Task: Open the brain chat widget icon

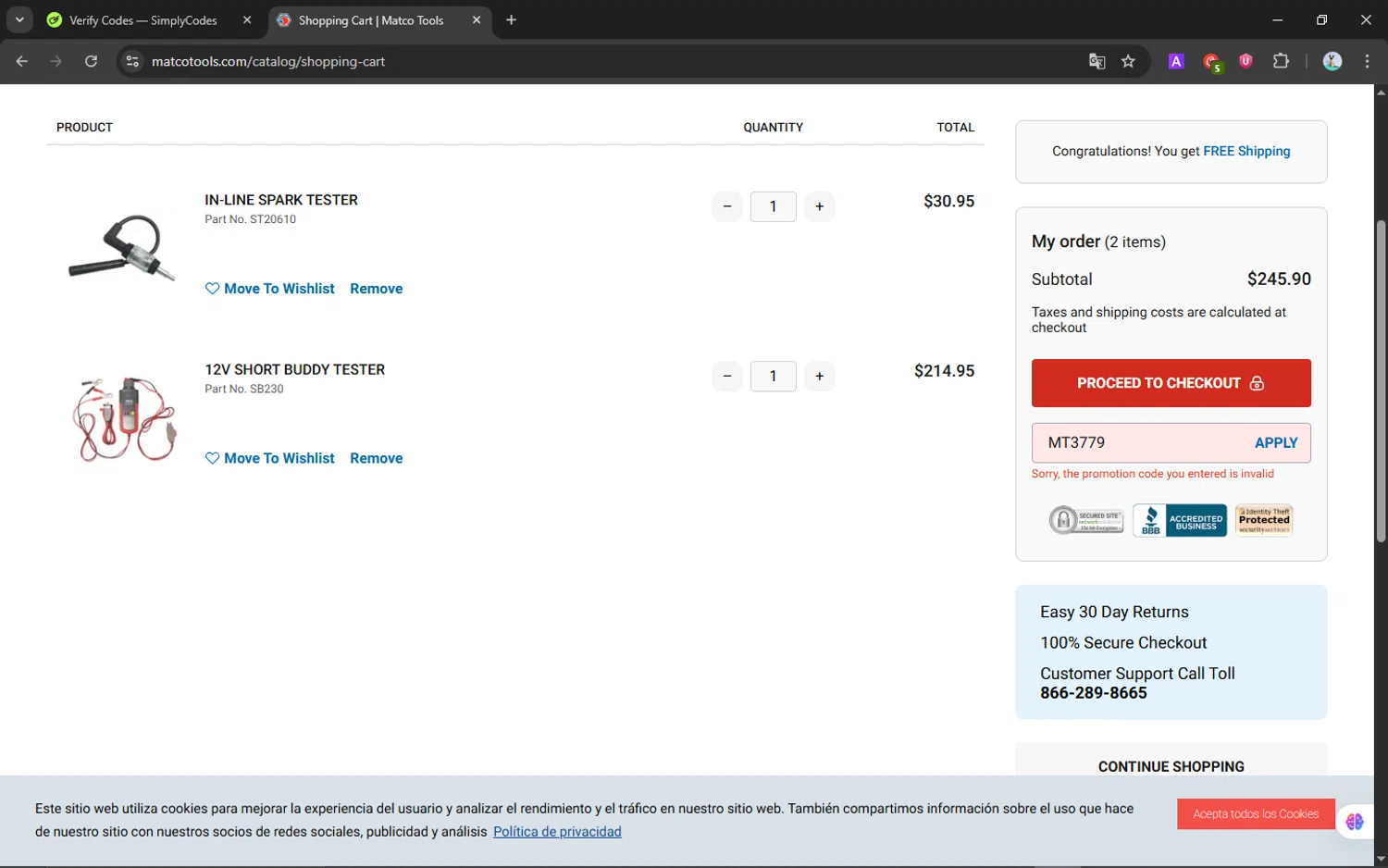Action: [1355, 822]
